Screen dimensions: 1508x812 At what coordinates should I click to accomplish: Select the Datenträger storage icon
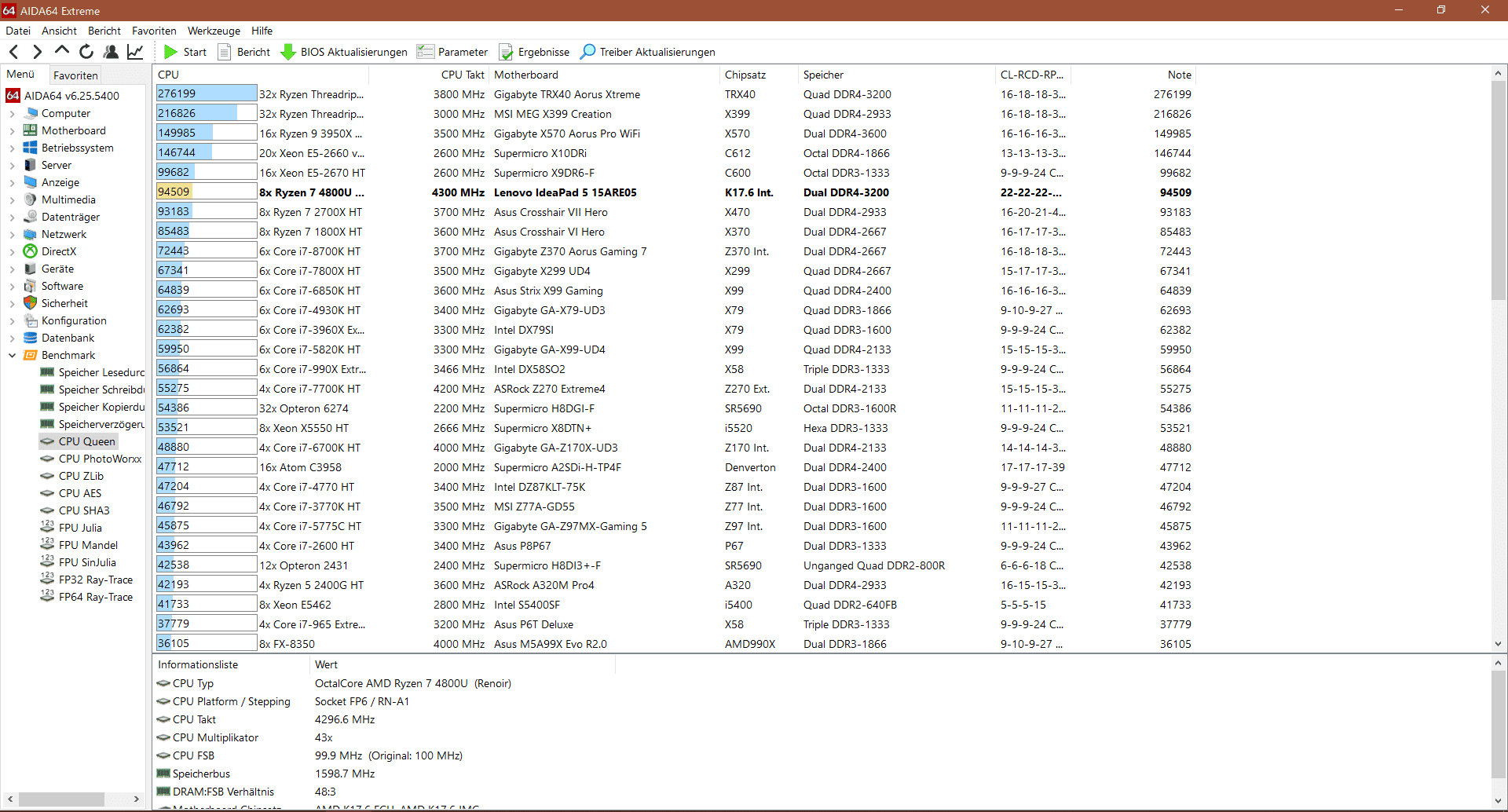pos(31,217)
